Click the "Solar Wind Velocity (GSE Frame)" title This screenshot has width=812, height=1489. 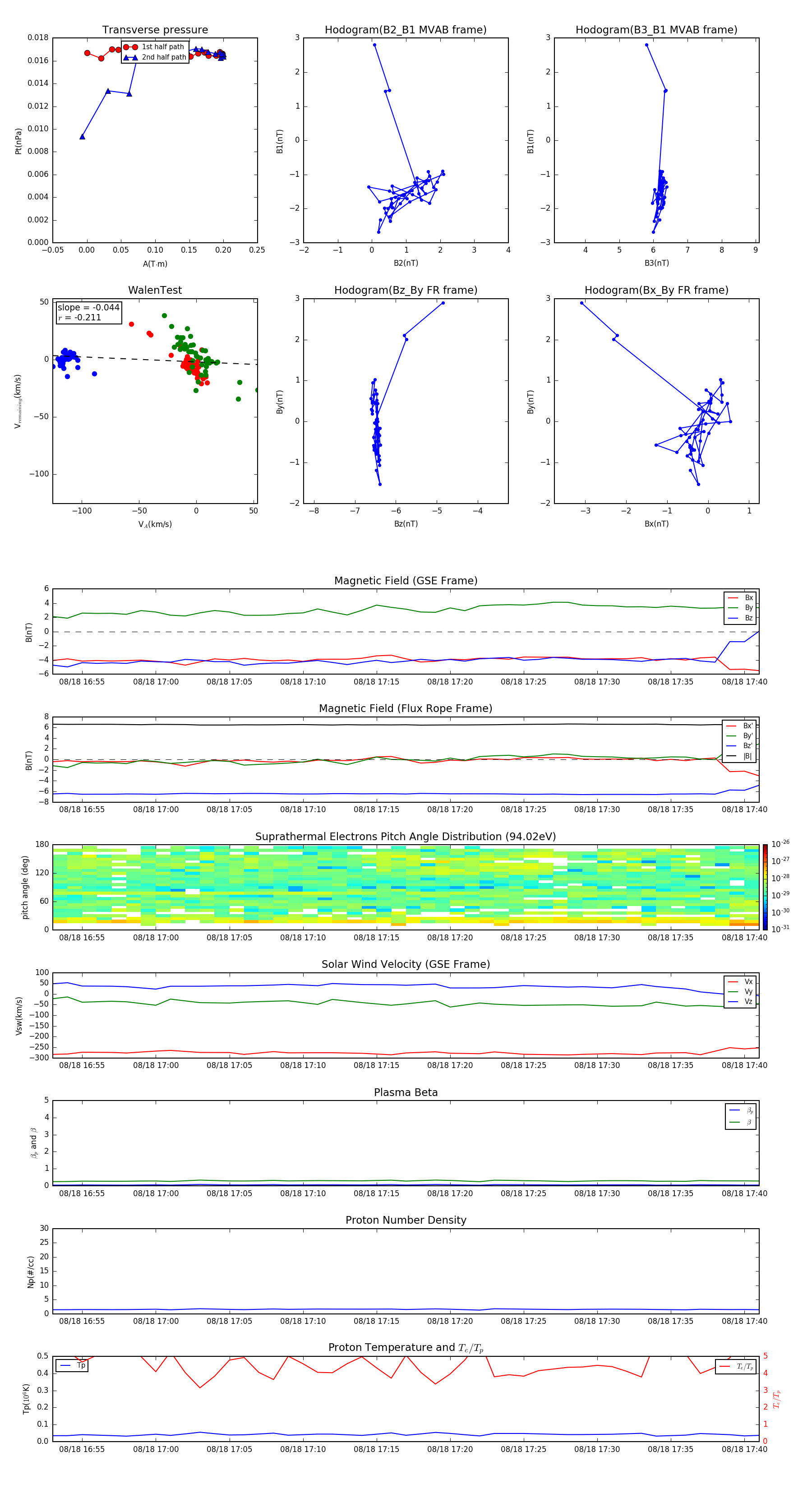406,965
